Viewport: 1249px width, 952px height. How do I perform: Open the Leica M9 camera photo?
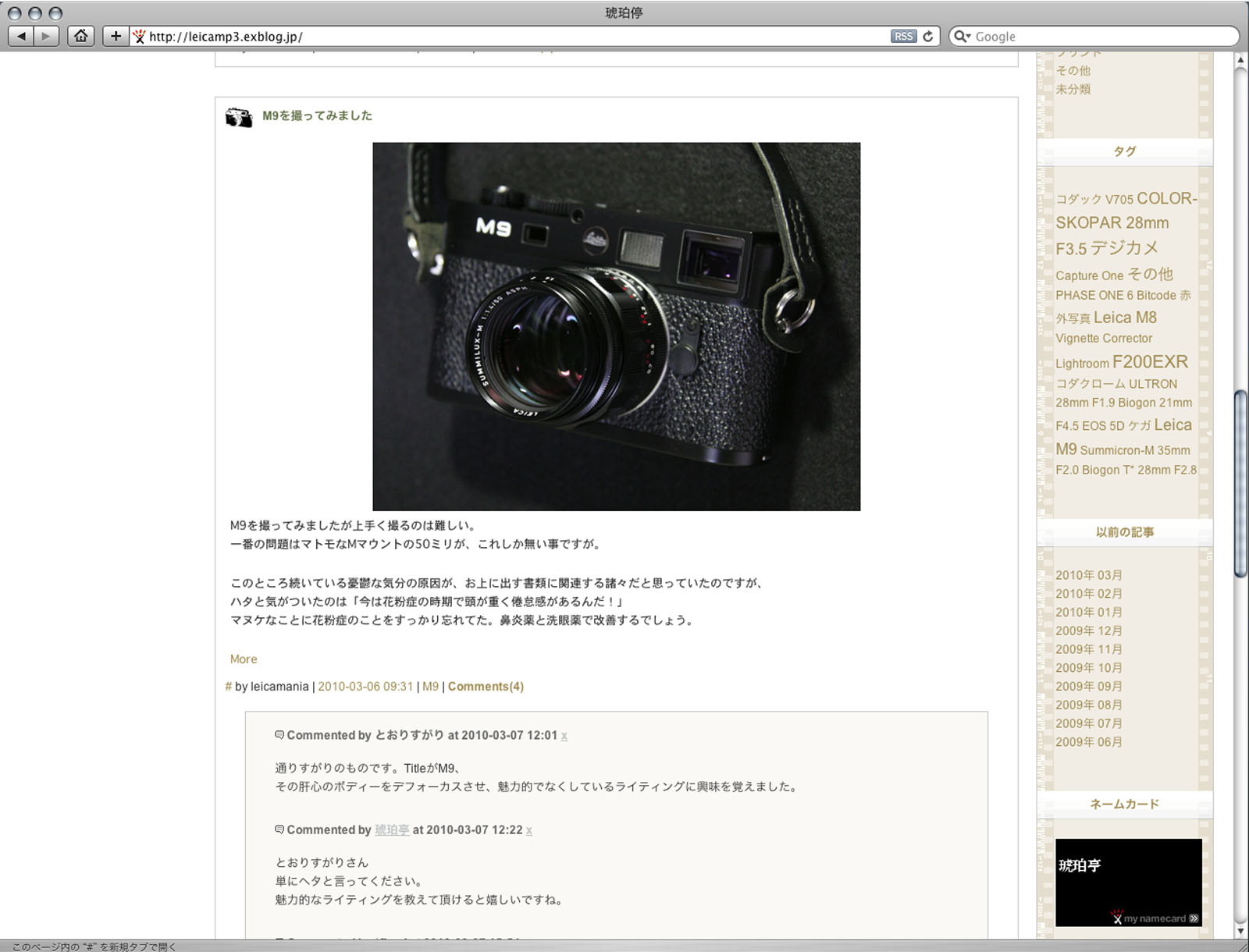616,326
